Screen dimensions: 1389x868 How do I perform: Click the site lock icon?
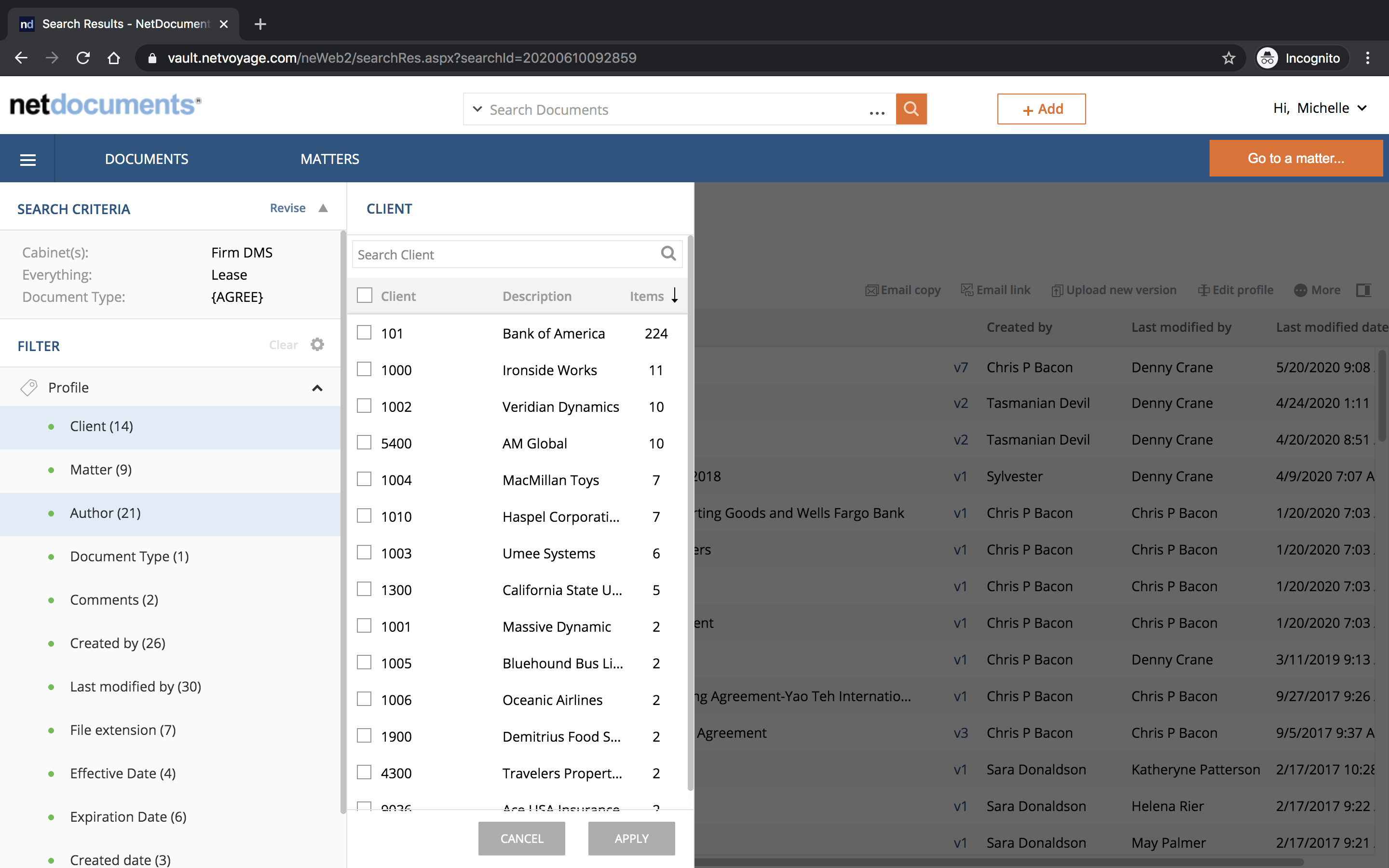pos(152,58)
